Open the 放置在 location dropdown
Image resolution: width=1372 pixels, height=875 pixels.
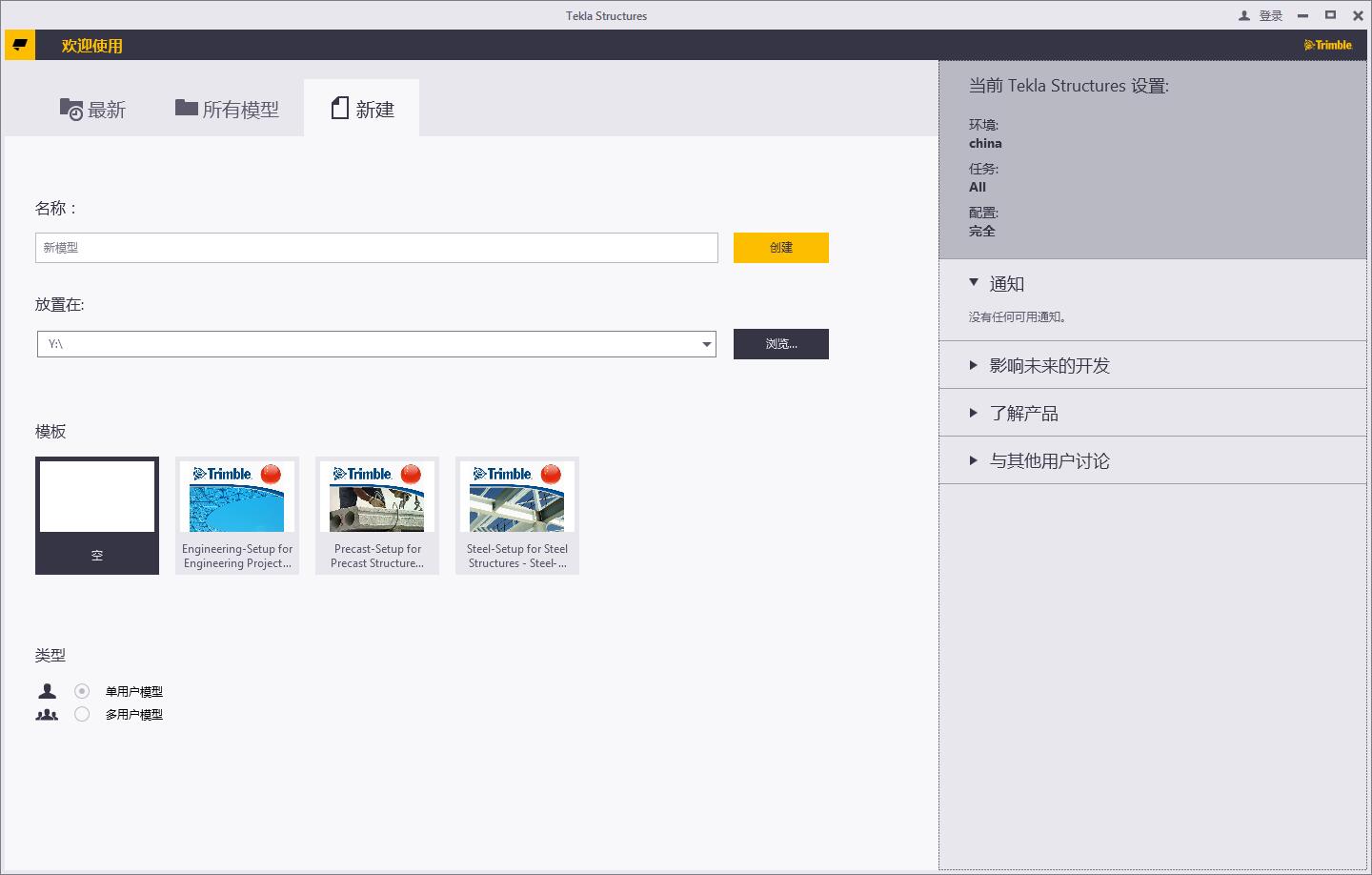706,344
